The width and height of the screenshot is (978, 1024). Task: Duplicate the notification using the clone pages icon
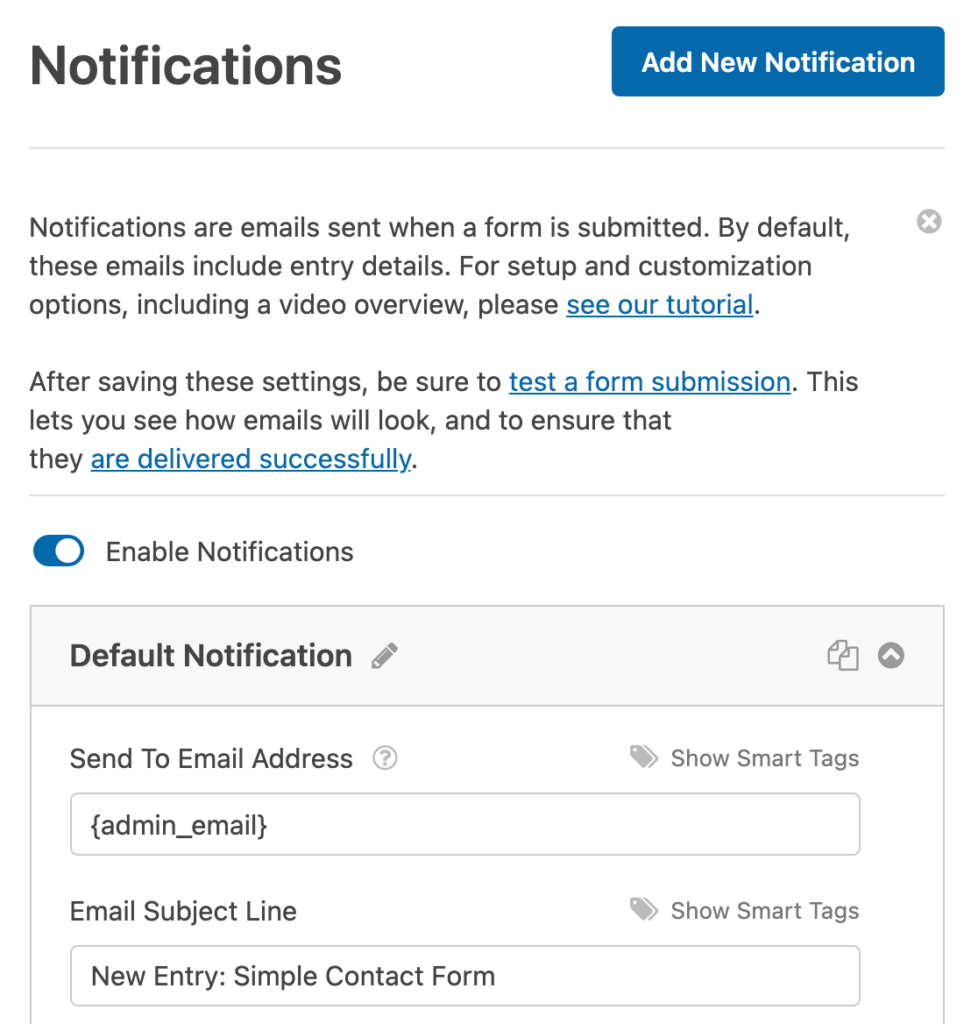[x=843, y=655]
